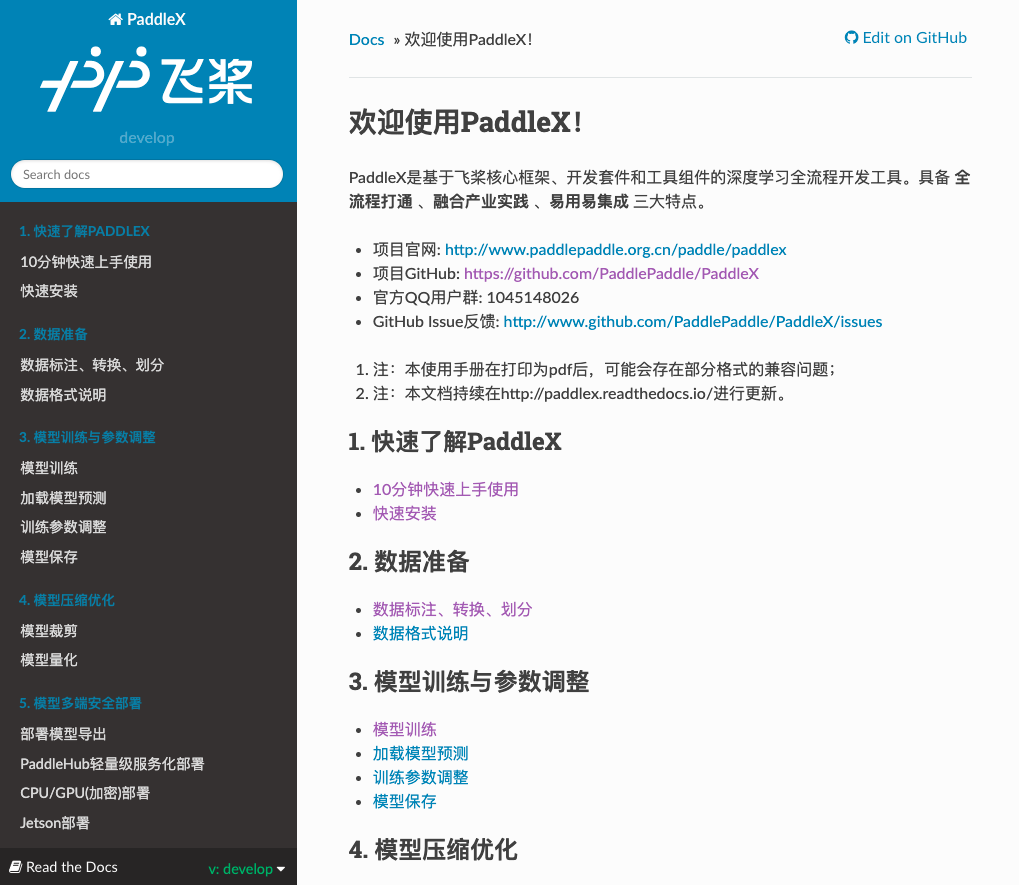Click sidebar caption 3. 模型训练与参数调整

[88, 437]
